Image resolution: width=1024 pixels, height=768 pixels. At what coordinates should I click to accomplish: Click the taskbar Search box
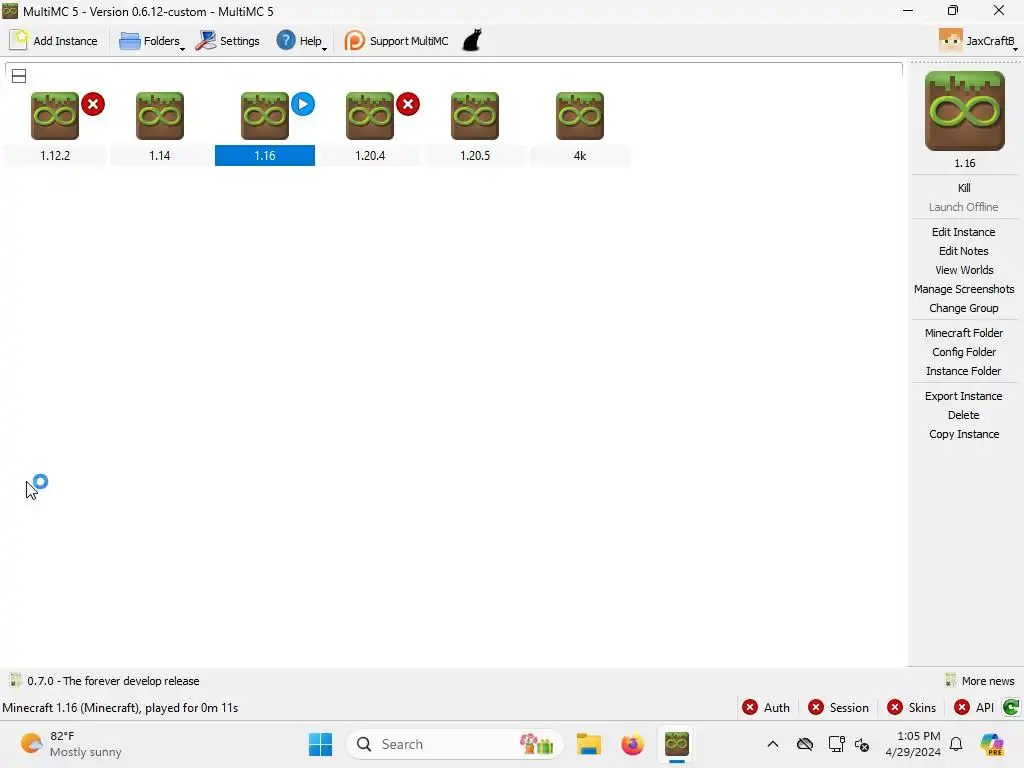(455, 744)
